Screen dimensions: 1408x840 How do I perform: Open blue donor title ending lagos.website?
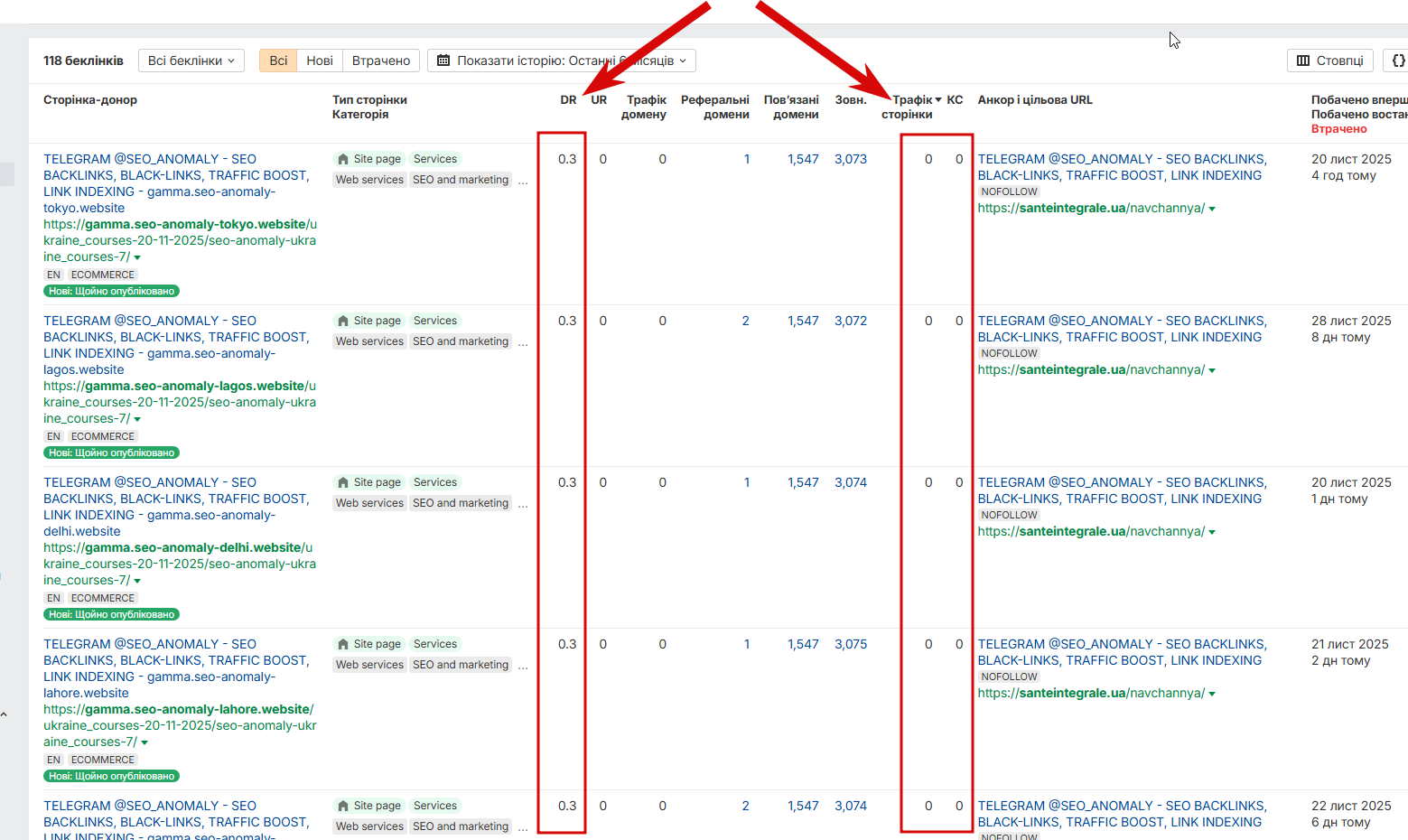[x=176, y=345]
